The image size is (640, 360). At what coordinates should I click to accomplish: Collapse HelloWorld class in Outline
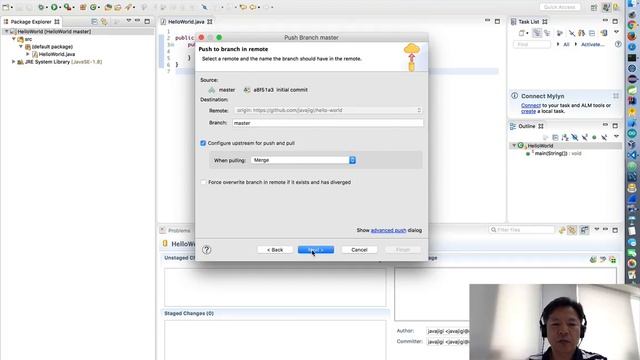(514, 145)
